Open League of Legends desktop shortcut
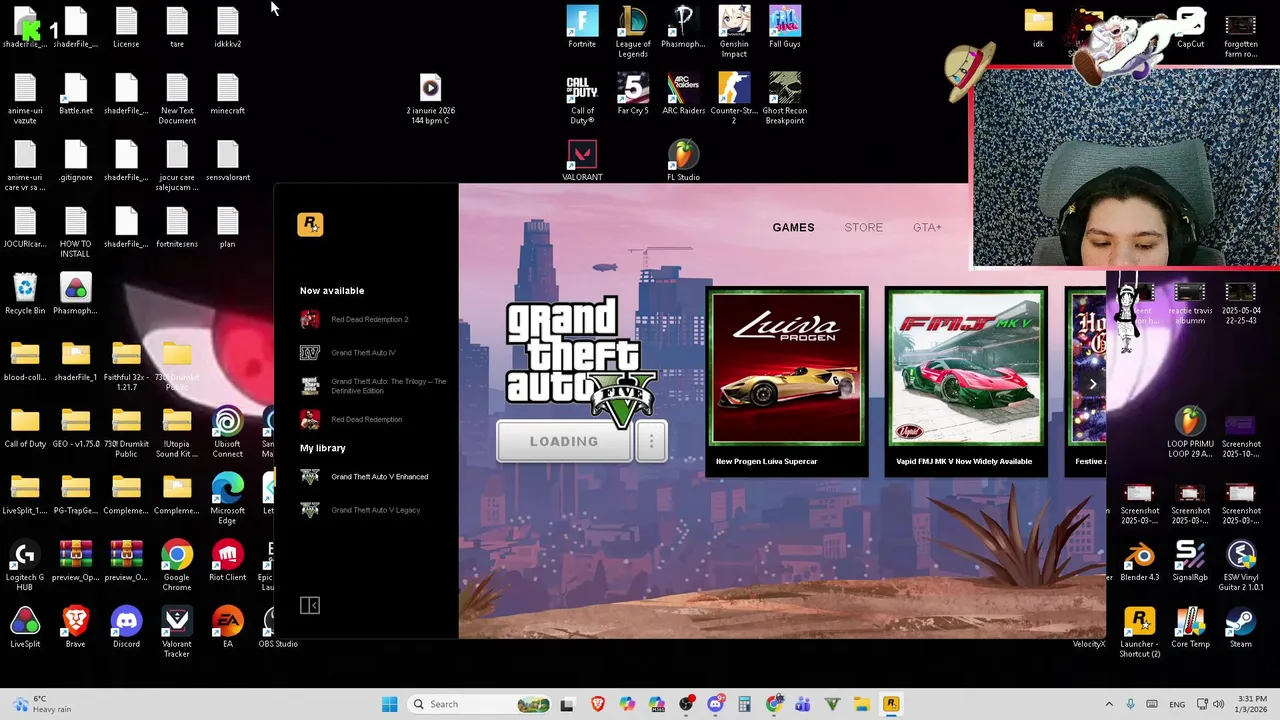This screenshot has width=1280, height=720. click(633, 31)
